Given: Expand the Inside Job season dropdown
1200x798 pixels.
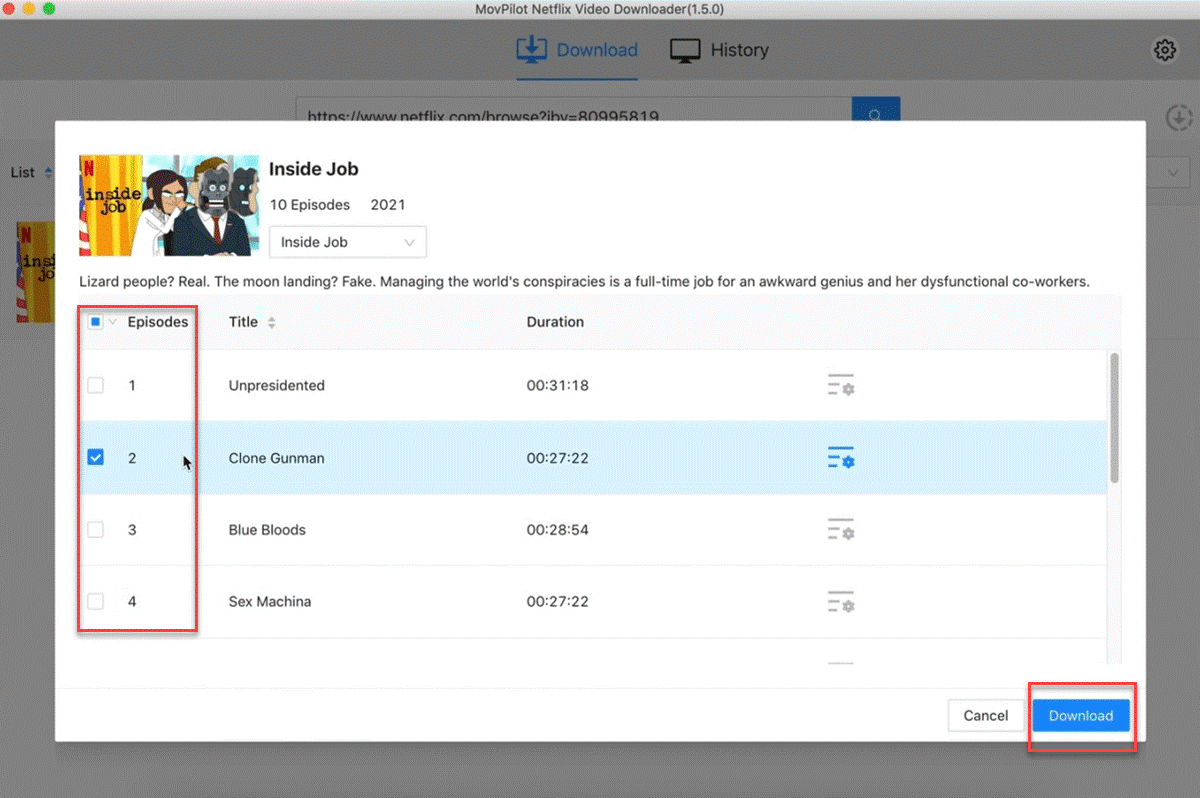Looking at the screenshot, I should click(x=347, y=242).
